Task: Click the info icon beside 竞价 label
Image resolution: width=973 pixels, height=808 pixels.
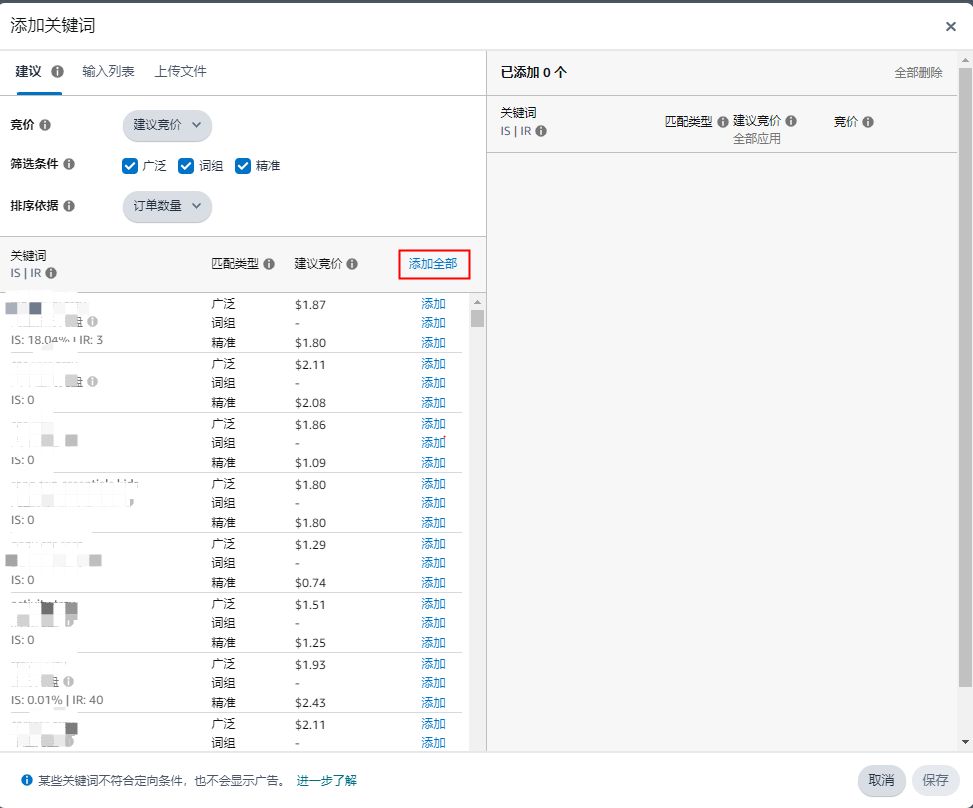Action: (45, 125)
